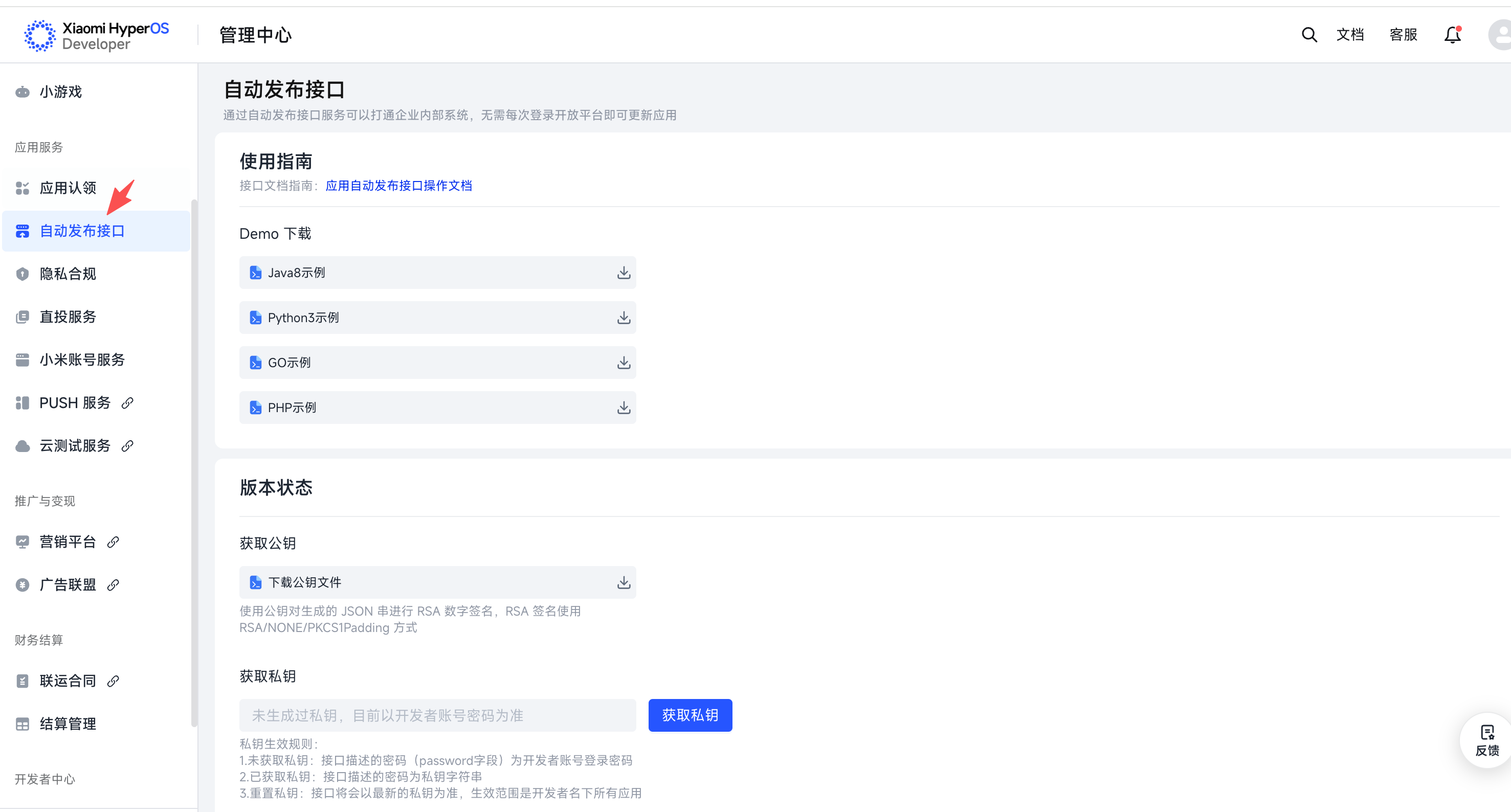Screen dimensions: 1511x812
Task: Download the Java8示例 demo file
Action: point(623,273)
